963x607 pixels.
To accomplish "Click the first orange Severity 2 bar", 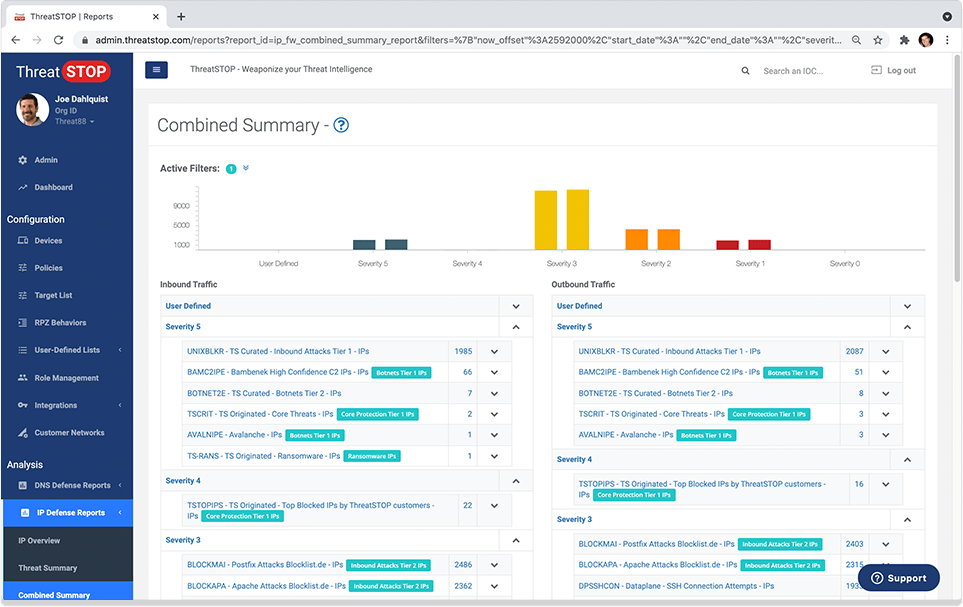I will 637,240.
